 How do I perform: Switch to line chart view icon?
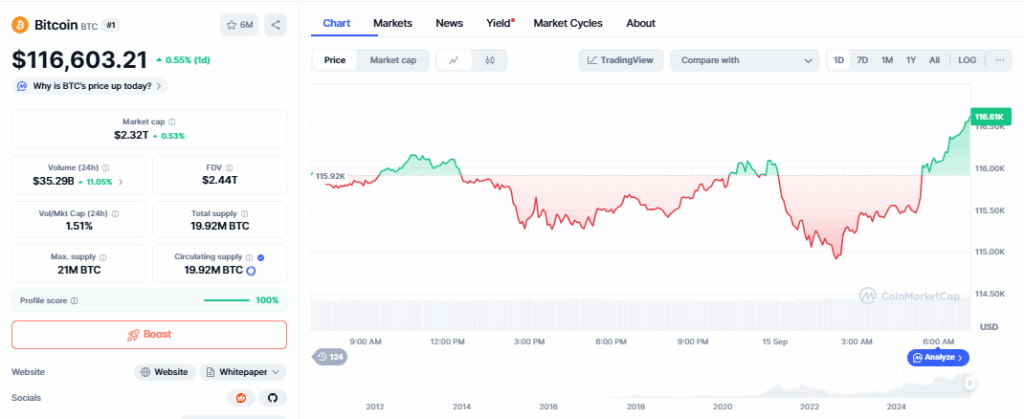click(x=454, y=60)
